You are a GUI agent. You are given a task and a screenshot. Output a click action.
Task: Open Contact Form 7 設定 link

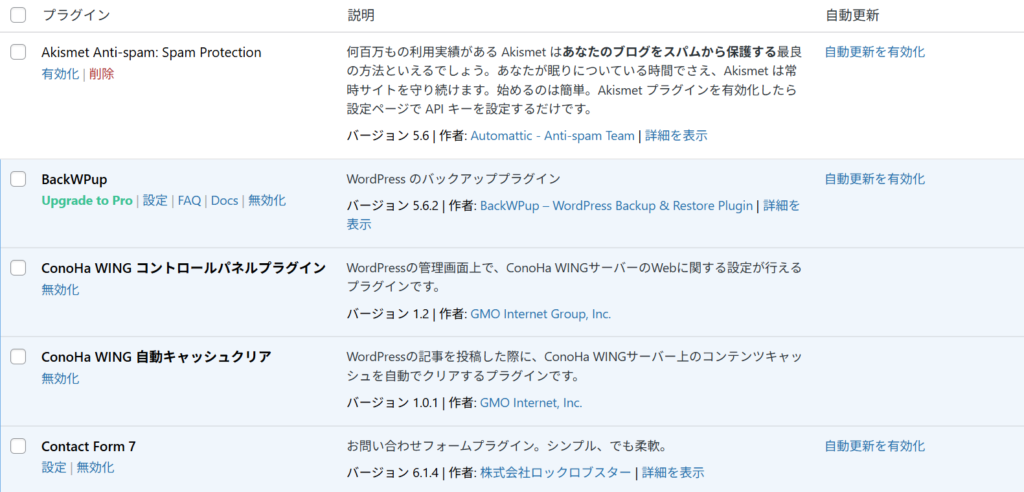(x=54, y=468)
